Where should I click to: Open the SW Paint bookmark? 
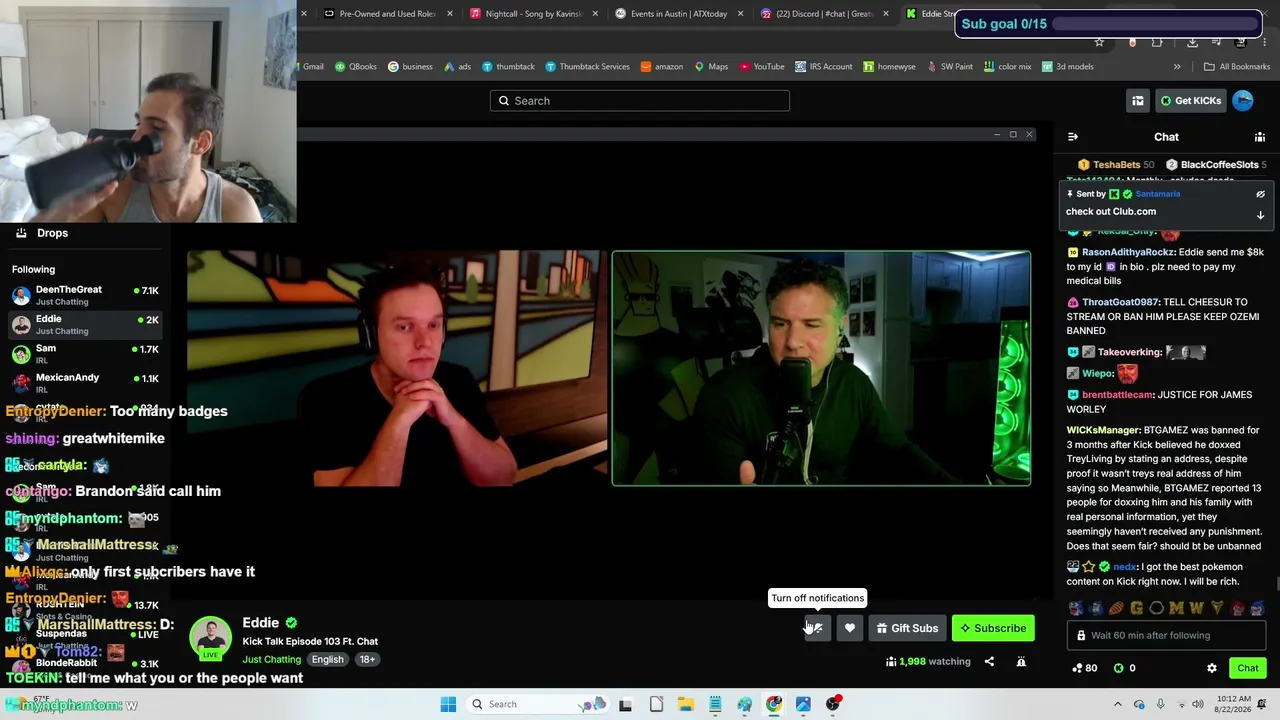pyautogui.click(x=950, y=67)
